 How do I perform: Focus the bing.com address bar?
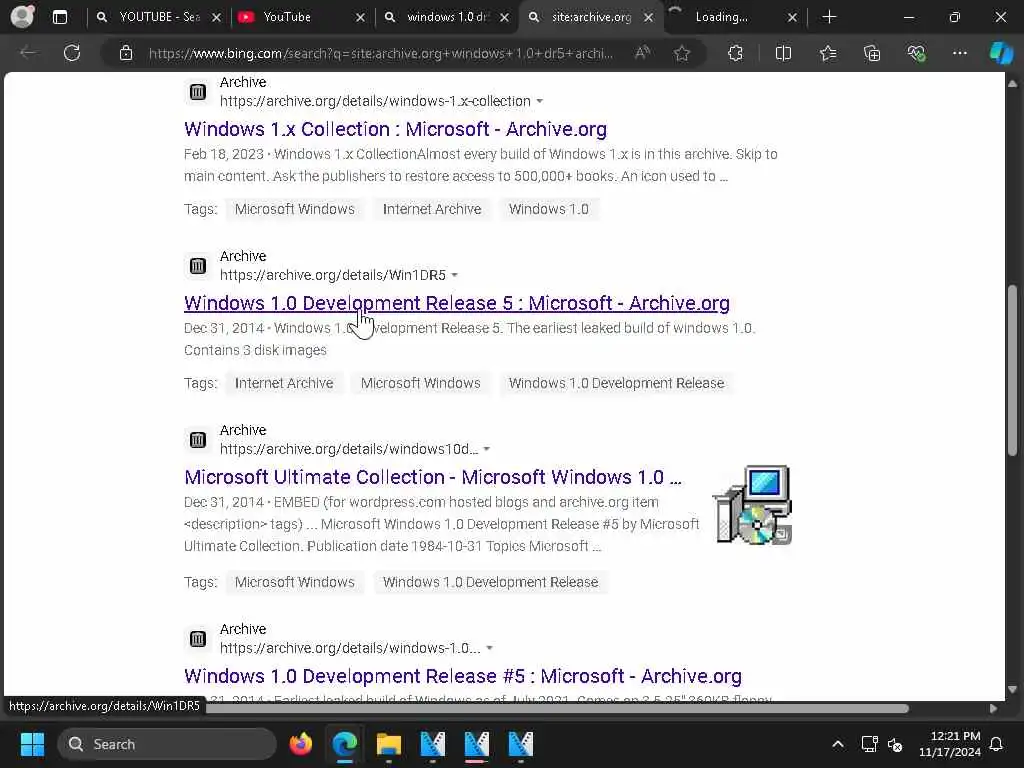point(381,54)
